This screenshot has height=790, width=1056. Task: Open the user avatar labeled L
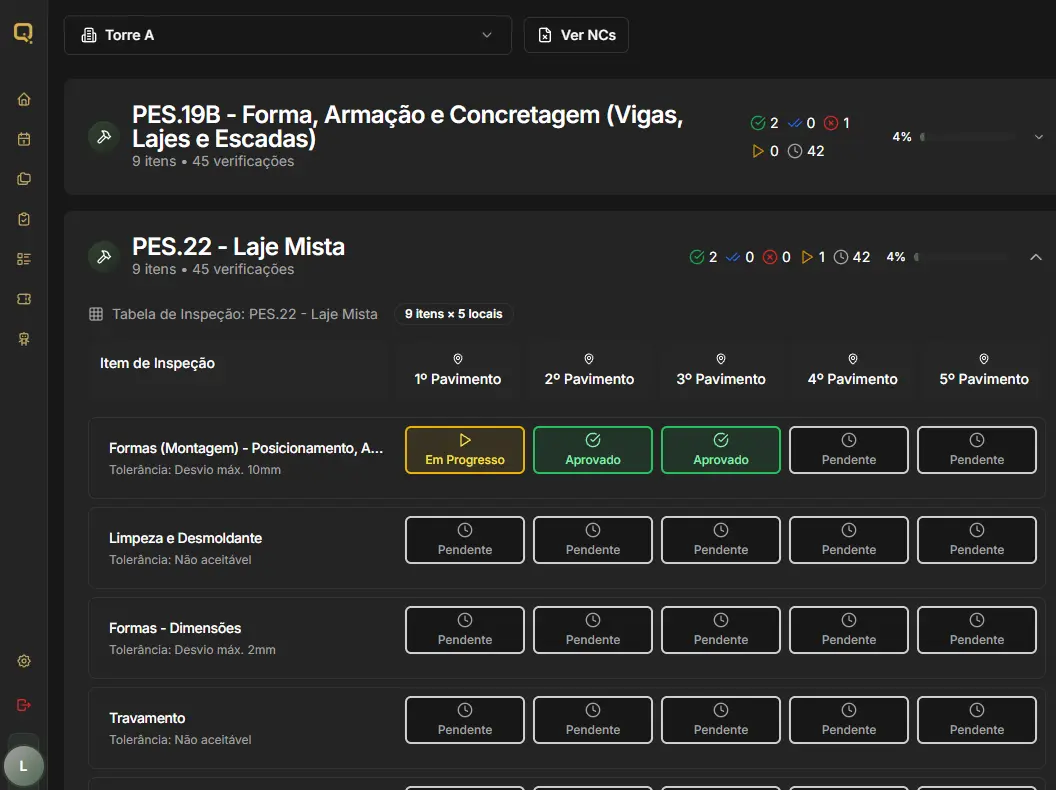click(x=23, y=766)
